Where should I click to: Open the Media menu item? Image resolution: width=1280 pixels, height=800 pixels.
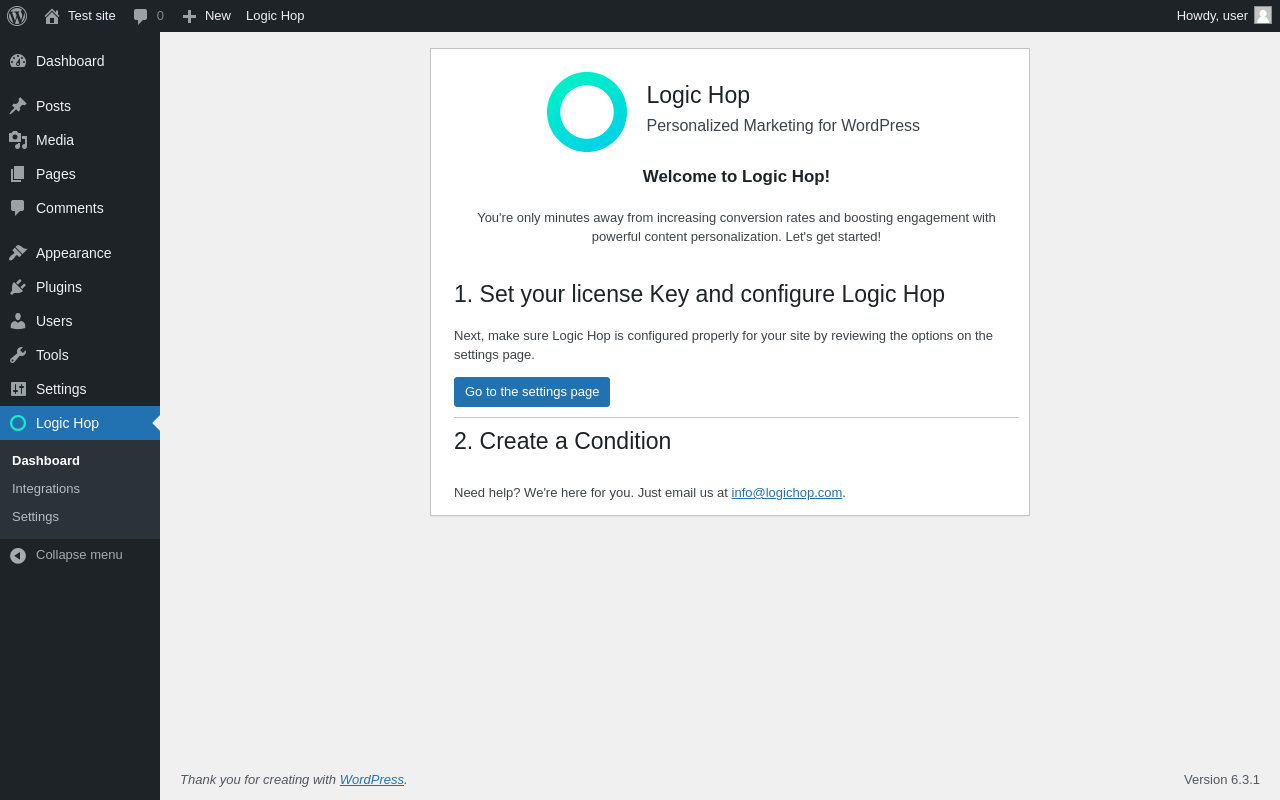(x=80, y=140)
